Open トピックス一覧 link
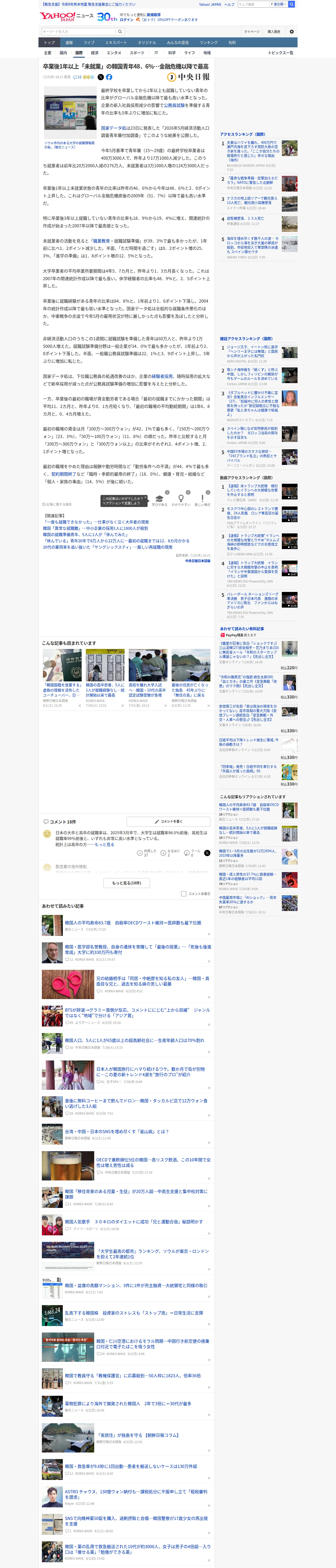Image resolution: width=336 pixels, height=1568 pixels. point(281,53)
